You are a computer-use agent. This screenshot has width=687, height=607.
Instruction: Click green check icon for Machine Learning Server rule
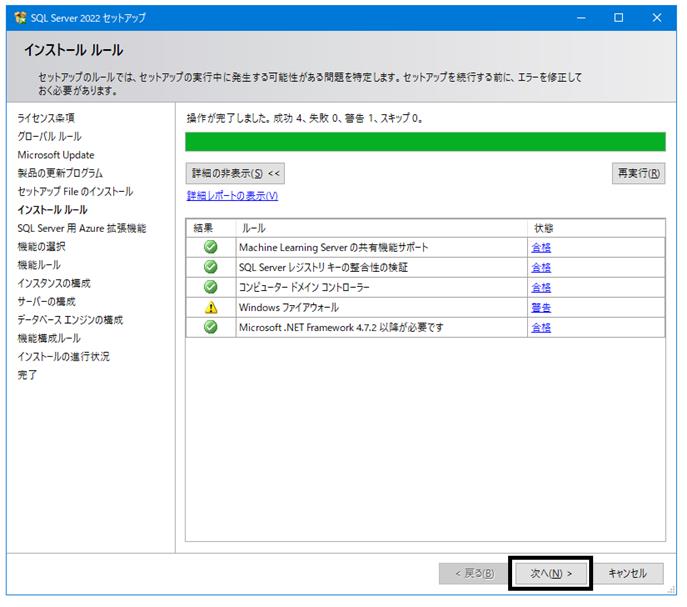pos(211,247)
